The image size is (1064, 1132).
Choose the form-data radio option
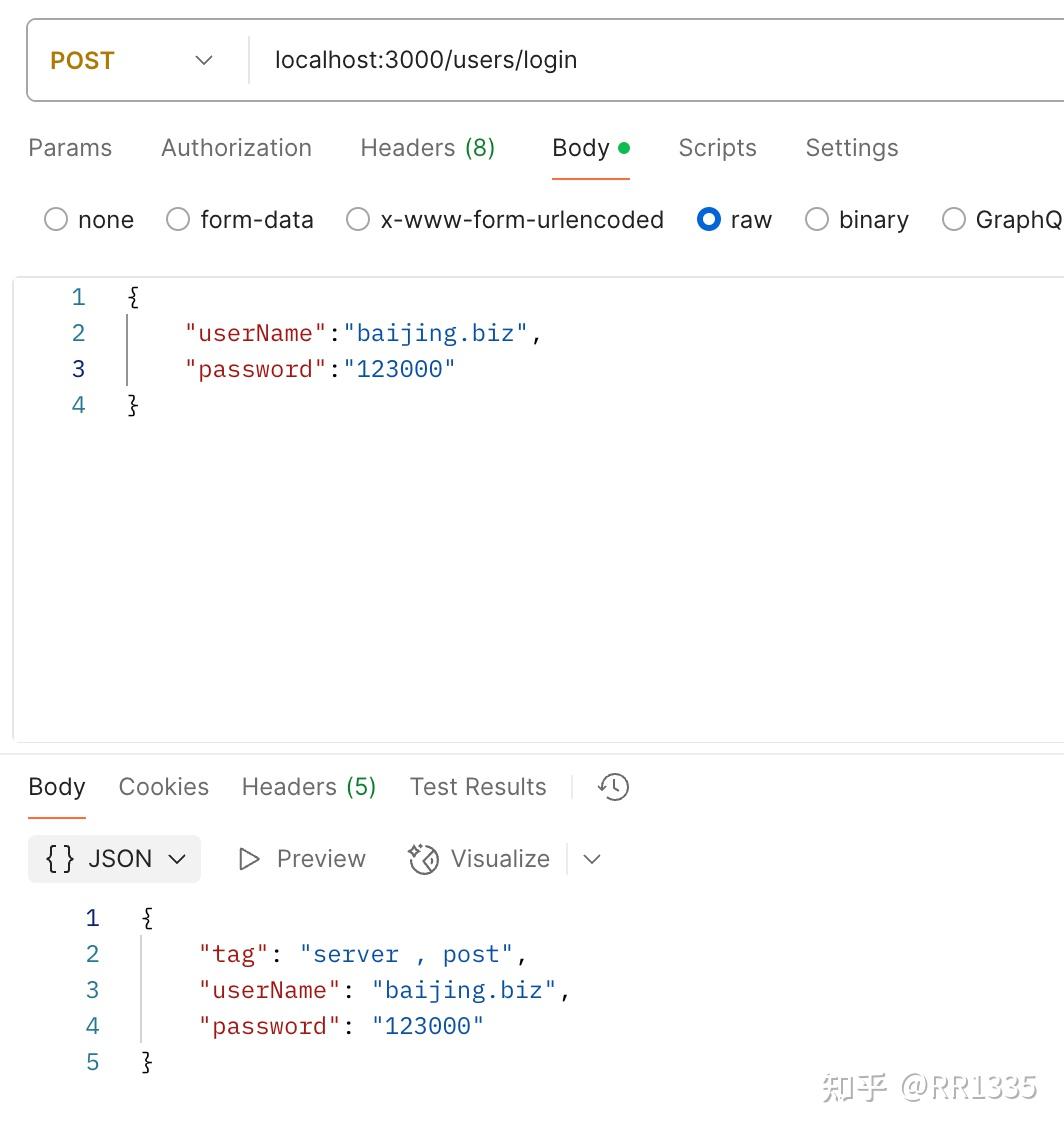[x=178, y=220]
